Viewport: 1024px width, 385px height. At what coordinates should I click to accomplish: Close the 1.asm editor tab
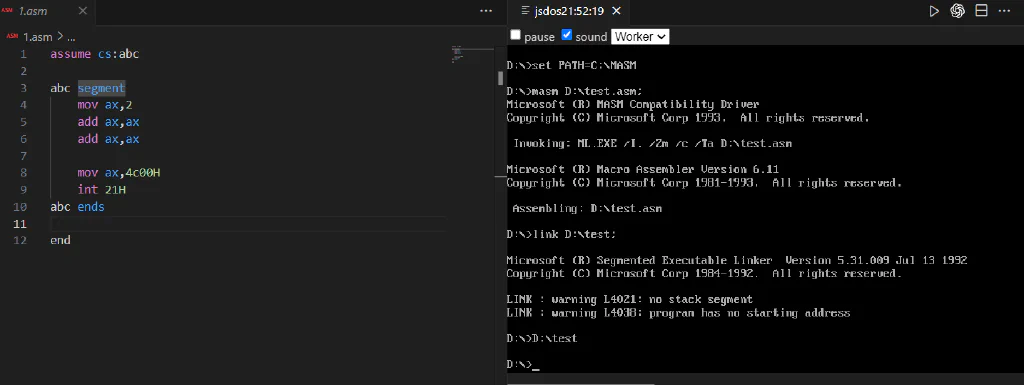[82, 11]
